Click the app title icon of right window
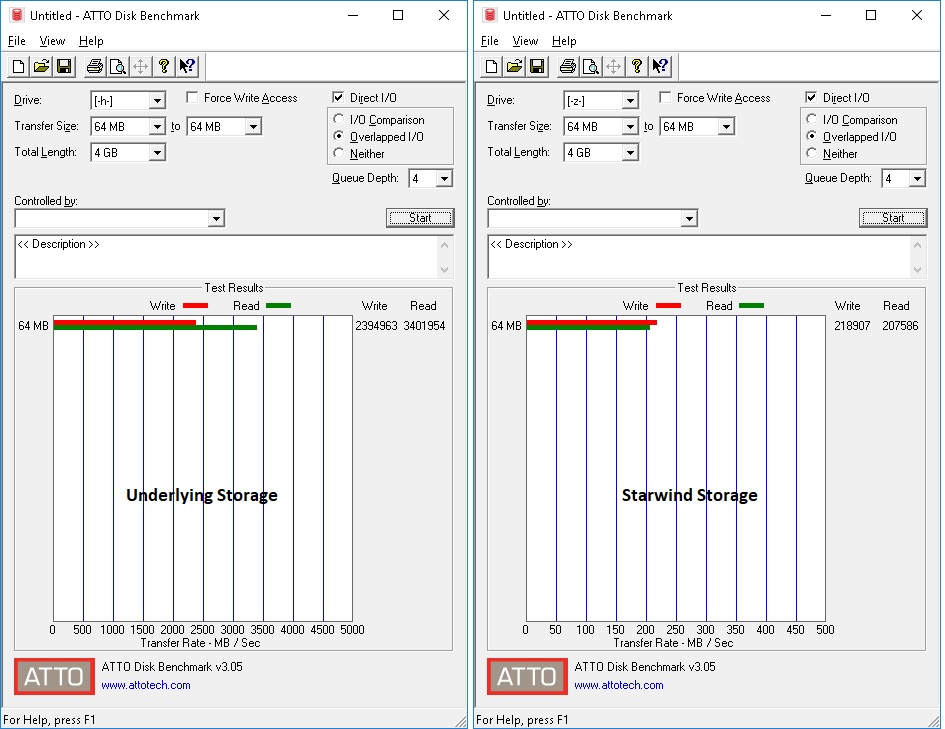Viewport: 945px width, 729px height. [490, 15]
